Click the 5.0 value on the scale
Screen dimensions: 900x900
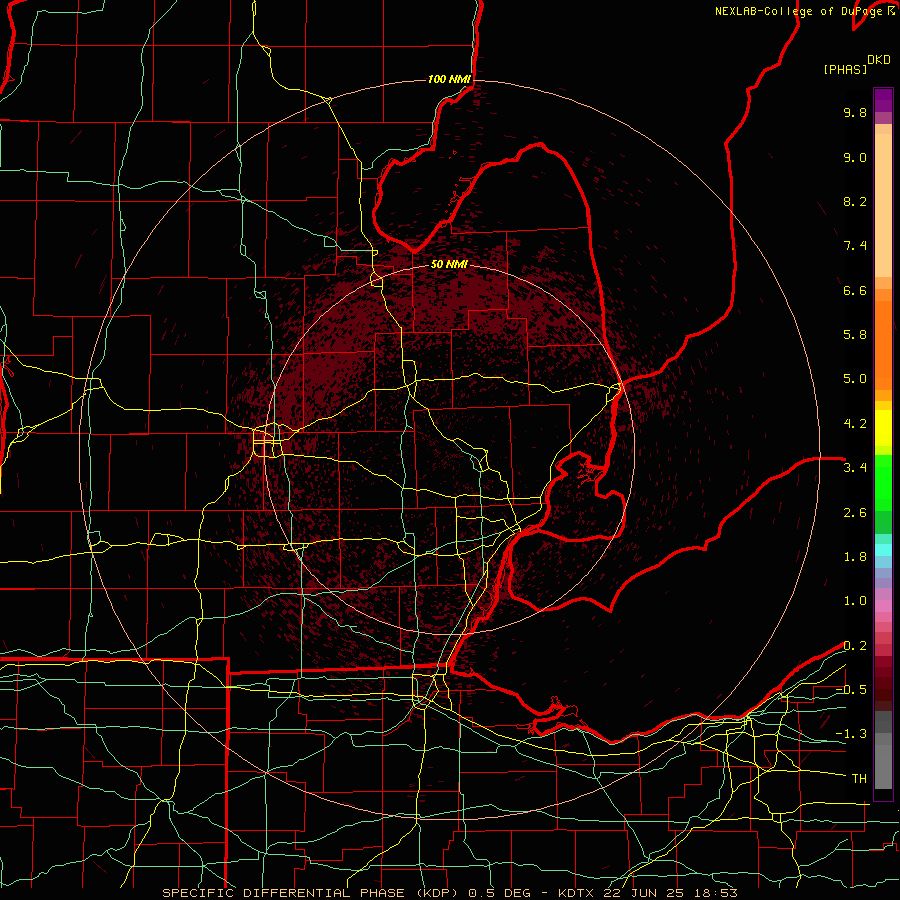tap(855, 379)
